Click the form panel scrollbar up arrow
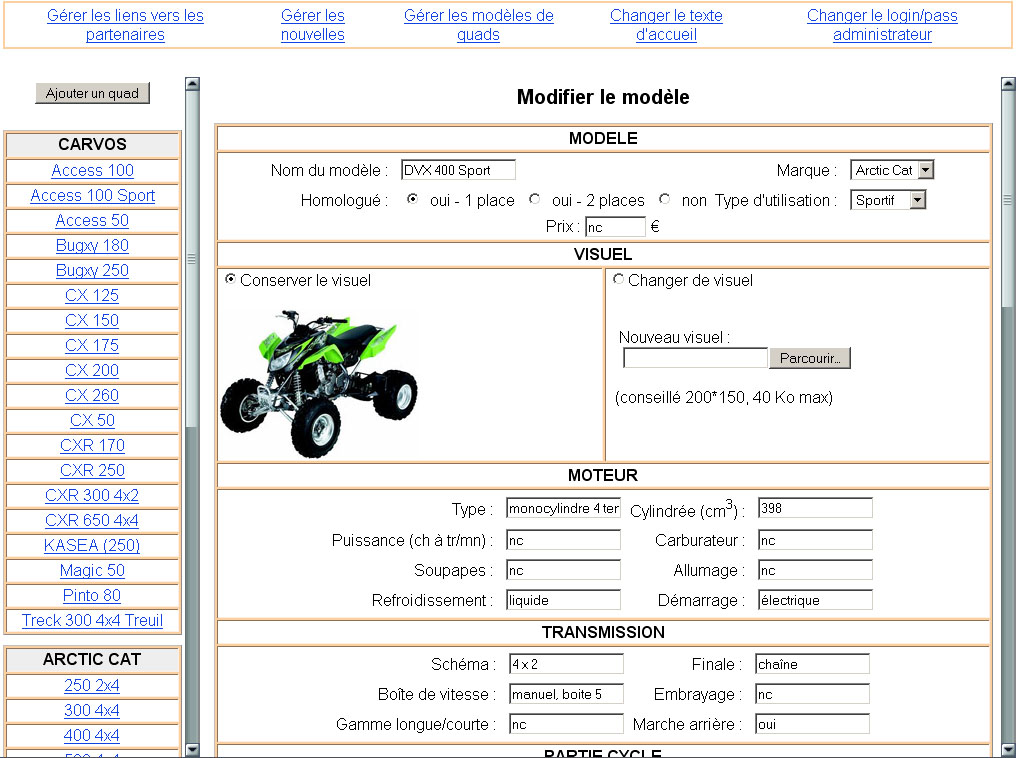 pos(1008,84)
